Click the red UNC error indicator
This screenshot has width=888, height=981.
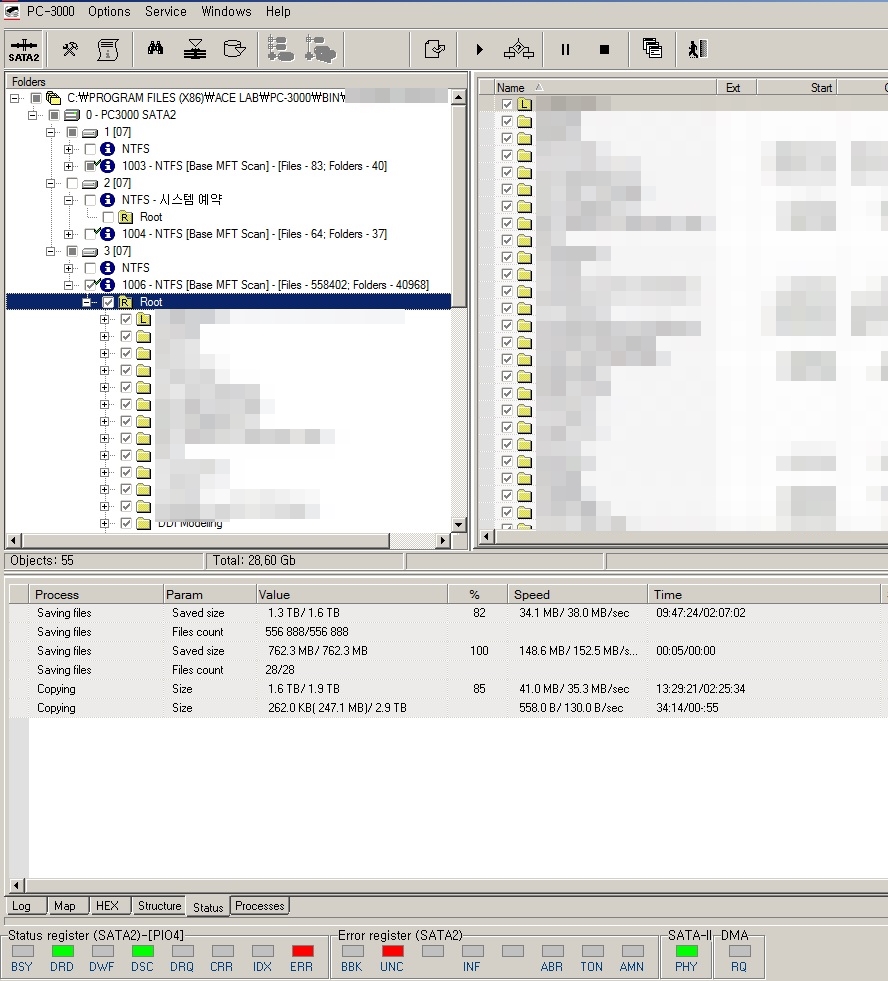pyautogui.click(x=392, y=951)
